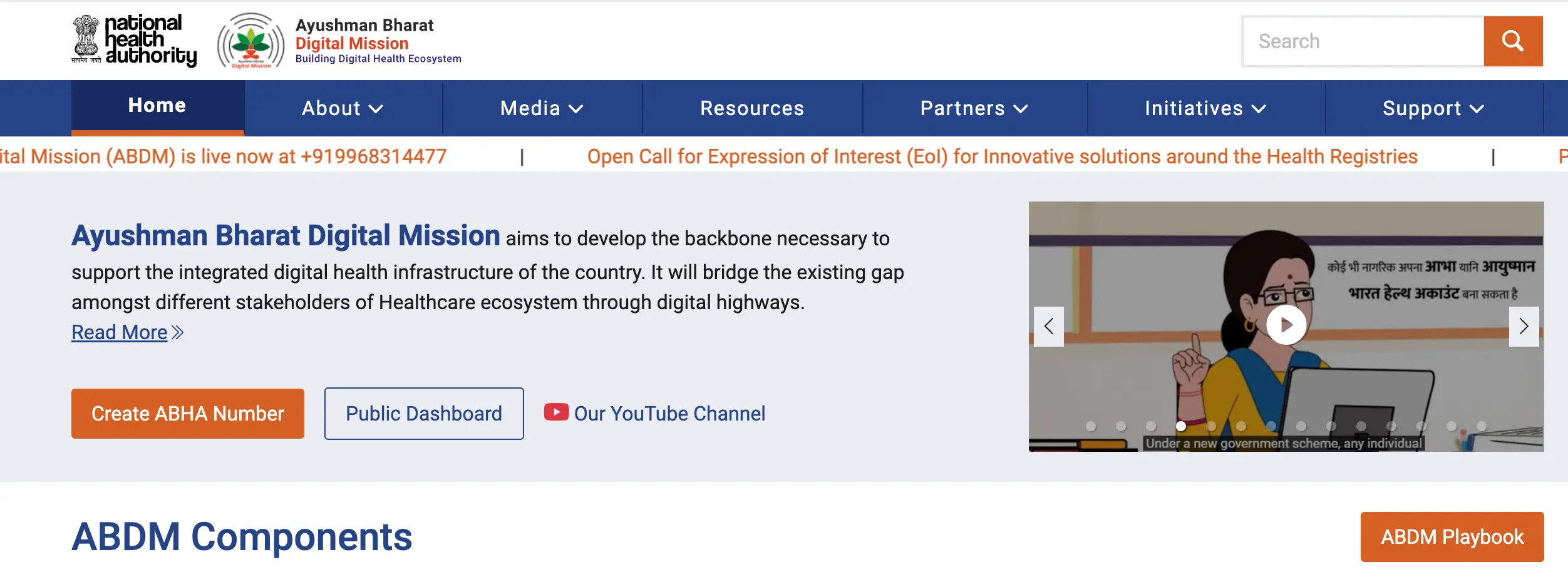The image size is (1568, 582).
Task: Expand the About menu chevron
Action: [x=376, y=109]
